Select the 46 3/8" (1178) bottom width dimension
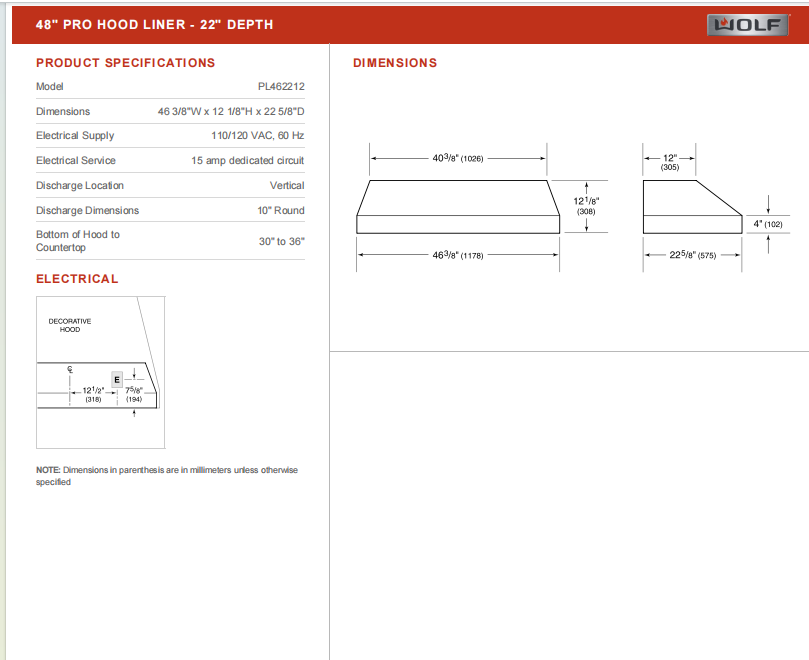 coord(458,255)
